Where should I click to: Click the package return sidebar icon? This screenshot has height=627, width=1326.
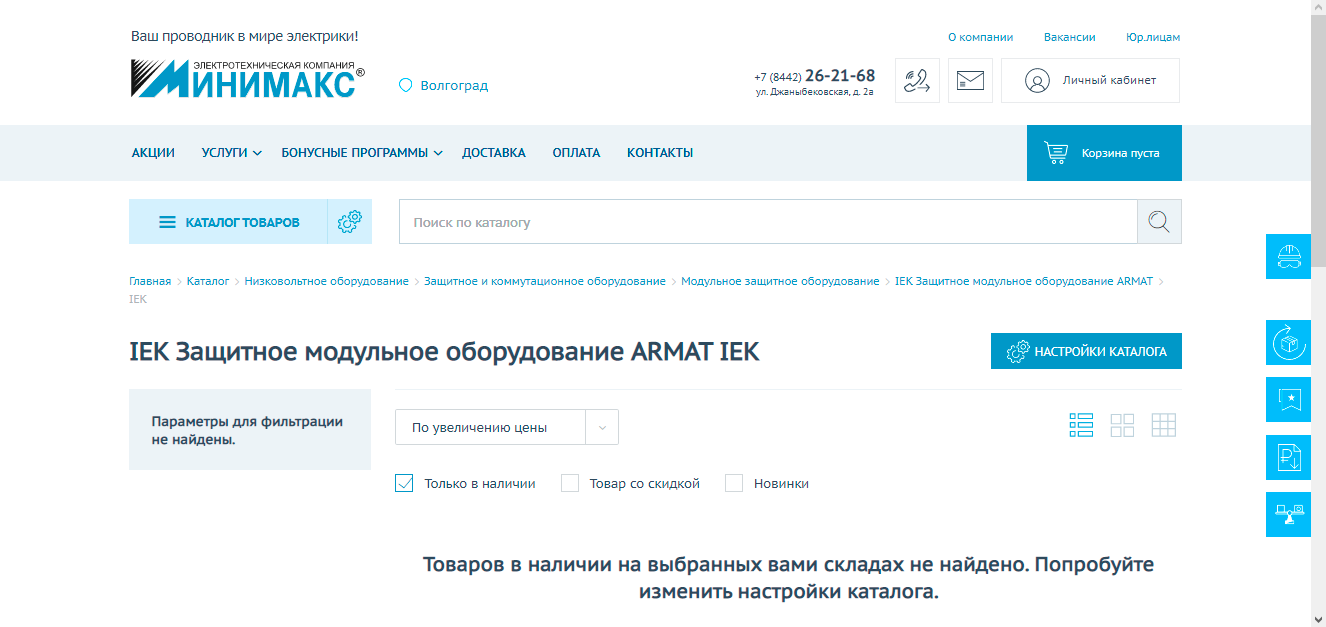tap(1288, 343)
